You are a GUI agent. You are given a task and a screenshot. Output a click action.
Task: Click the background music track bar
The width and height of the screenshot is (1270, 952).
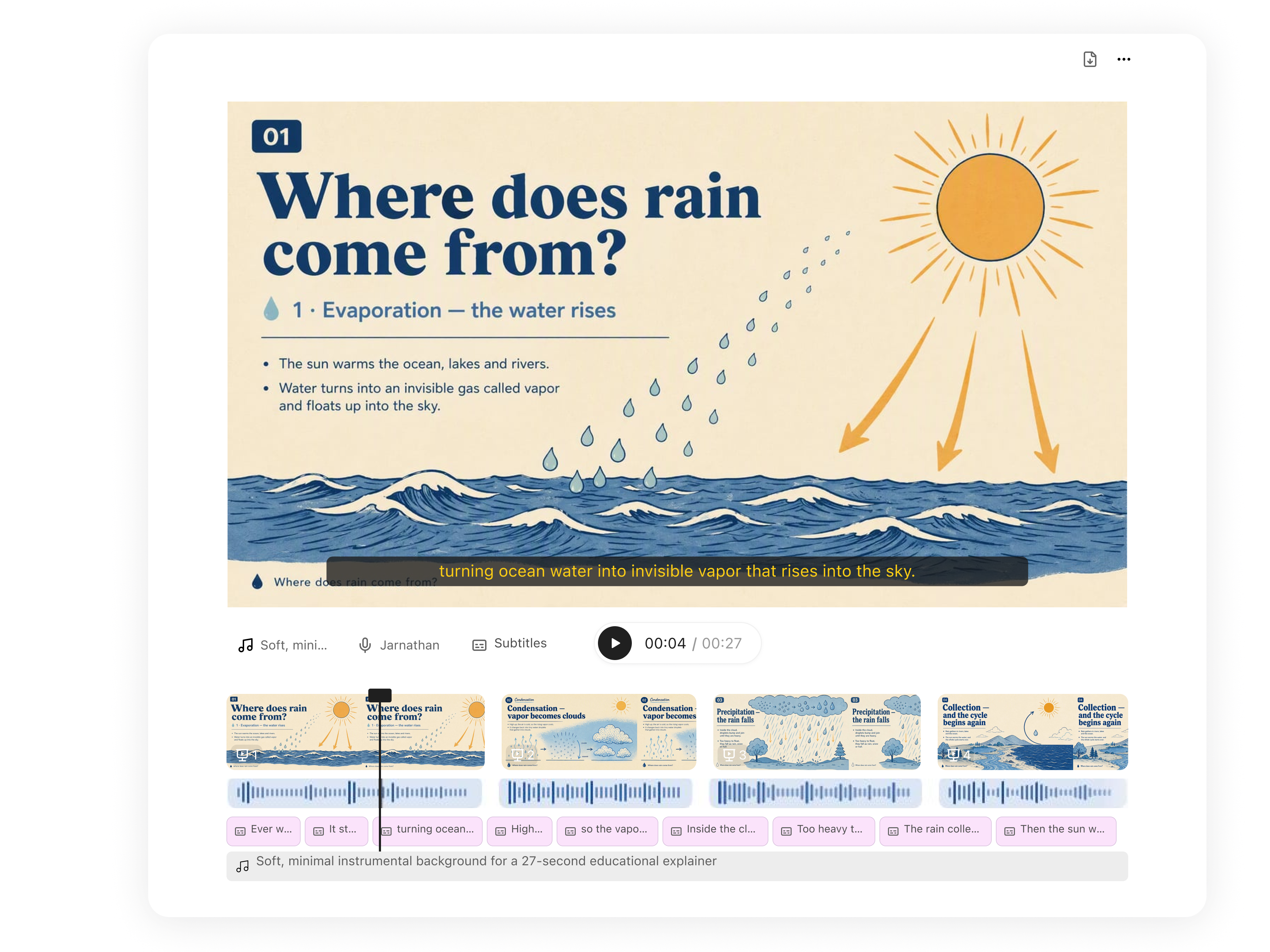click(677, 865)
